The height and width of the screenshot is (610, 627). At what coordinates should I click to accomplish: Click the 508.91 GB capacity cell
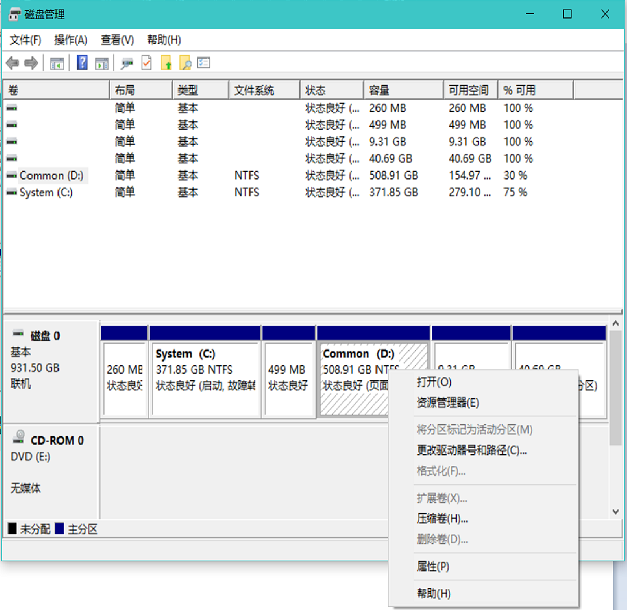[x=393, y=175]
